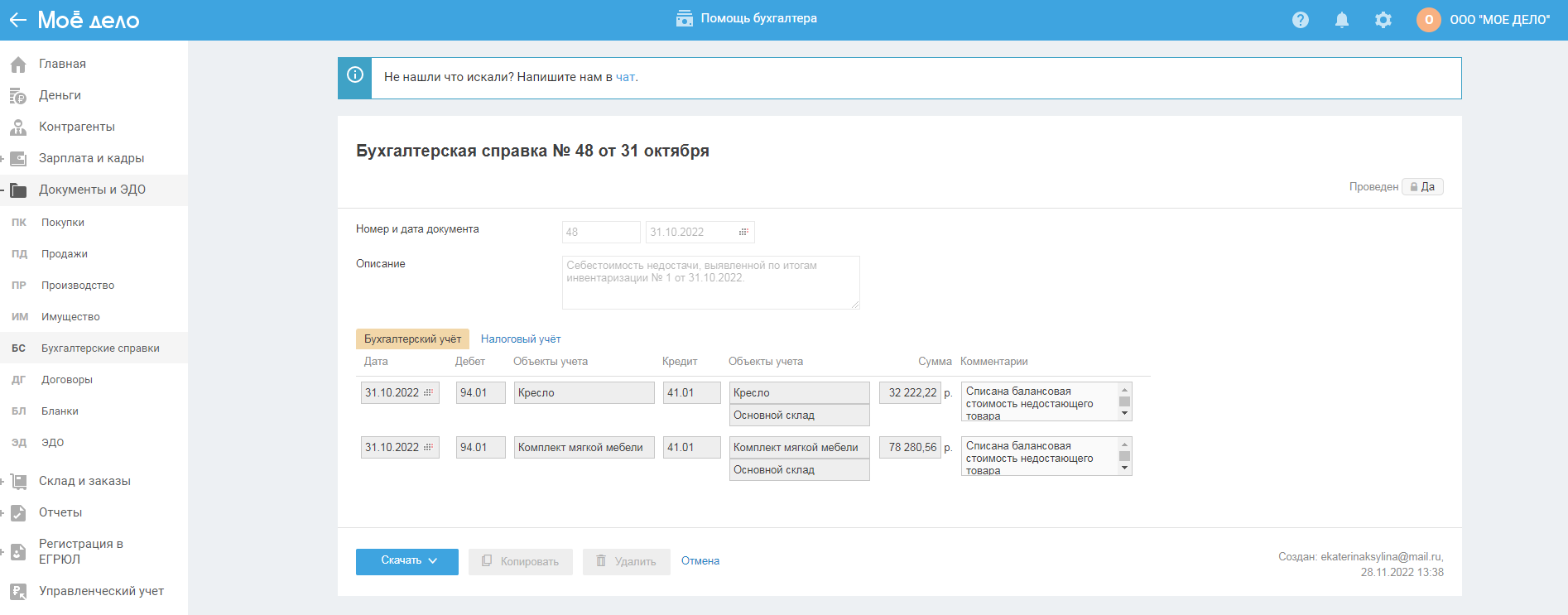
Task: Click the home icon beside Главная
Action: click(18, 64)
